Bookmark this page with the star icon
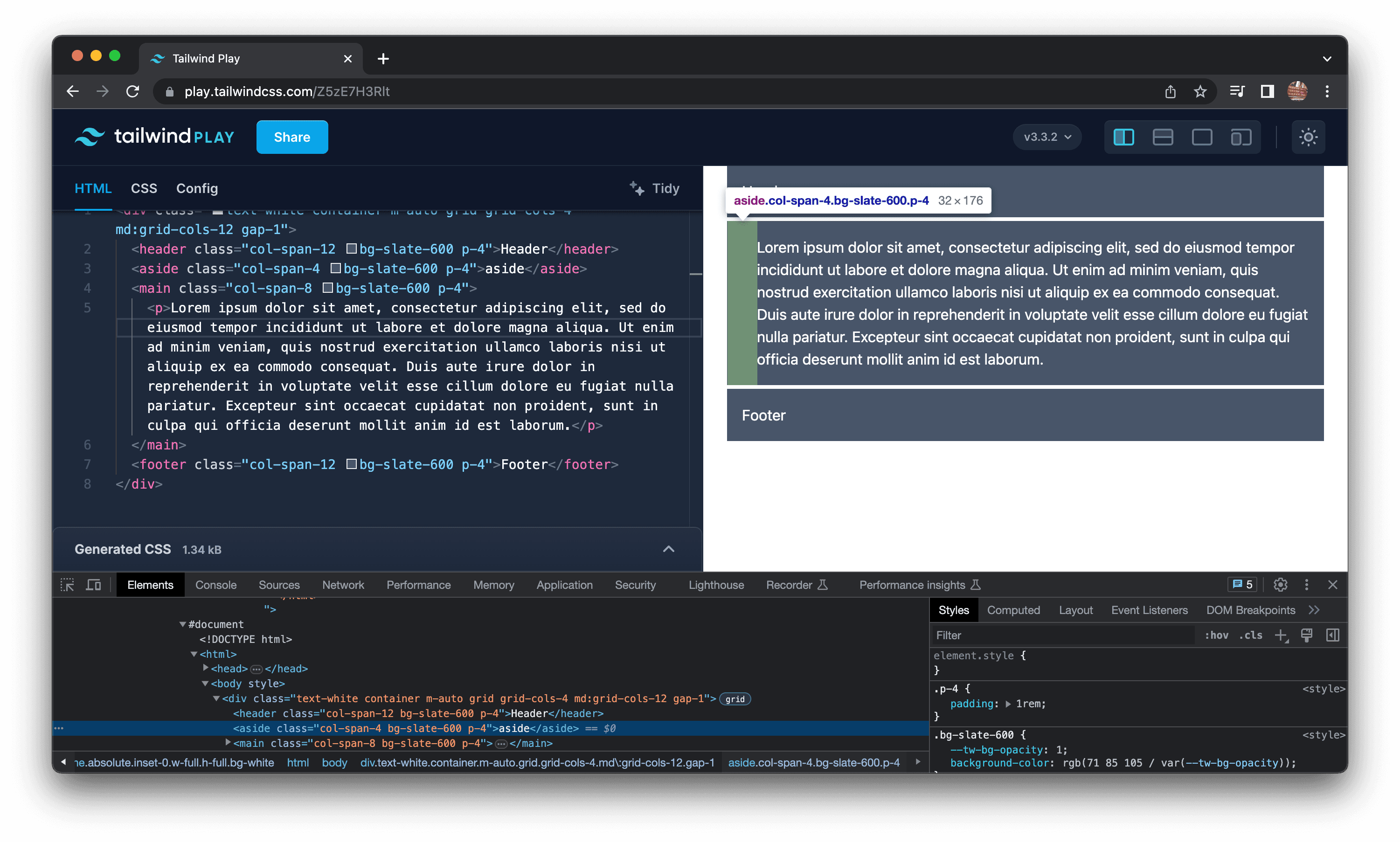1400x842 pixels. 1199,91
